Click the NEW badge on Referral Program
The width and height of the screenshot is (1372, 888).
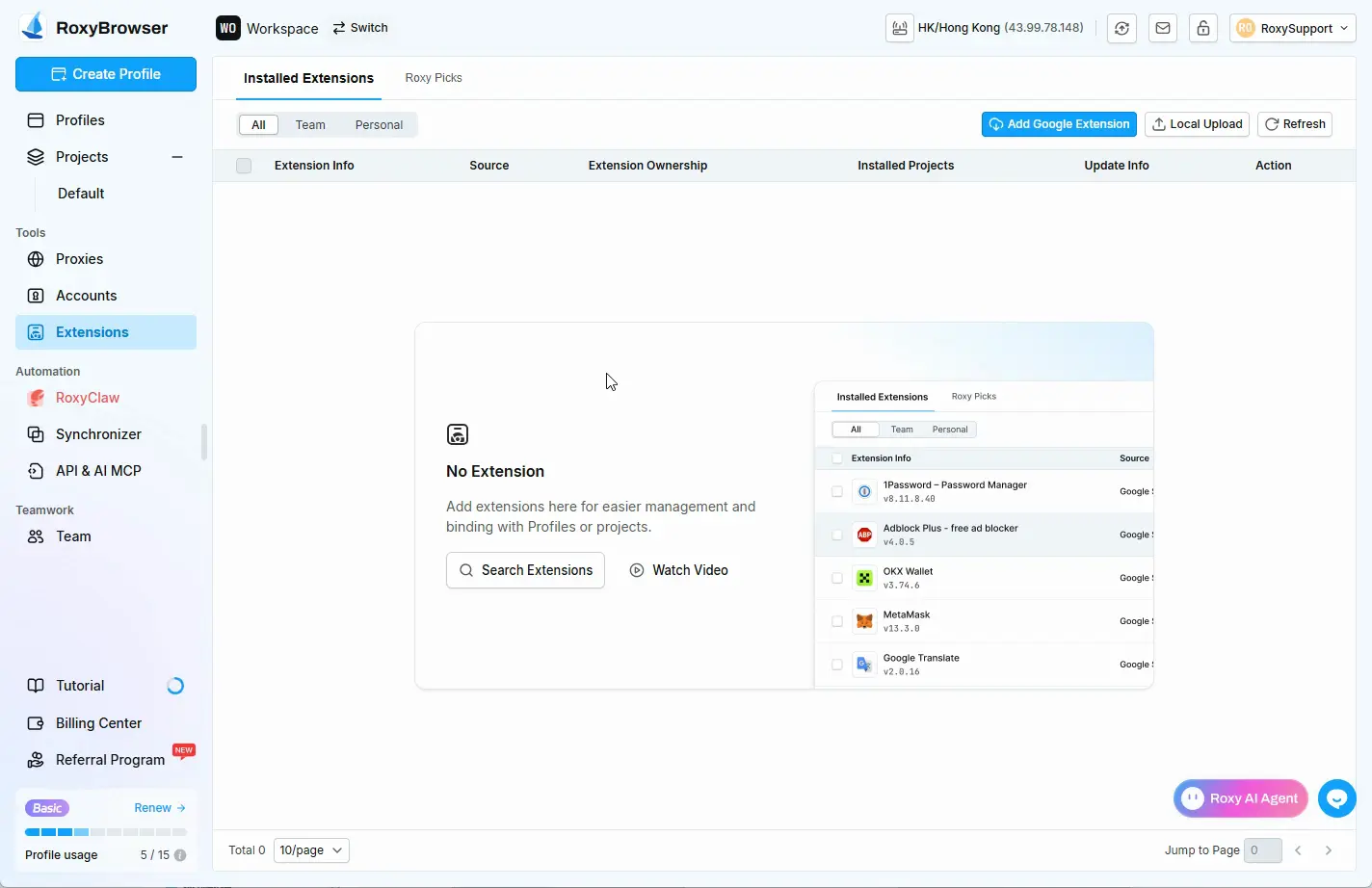tap(184, 750)
